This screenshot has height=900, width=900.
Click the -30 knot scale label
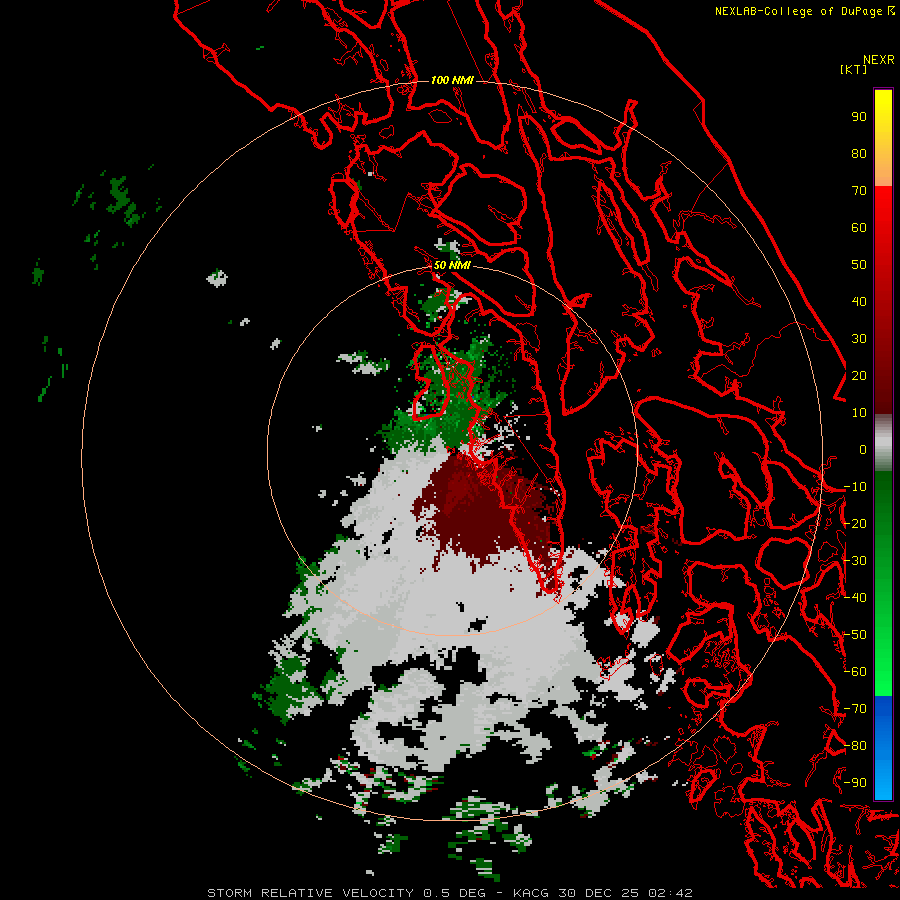pyautogui.click(x=855, y=561)
